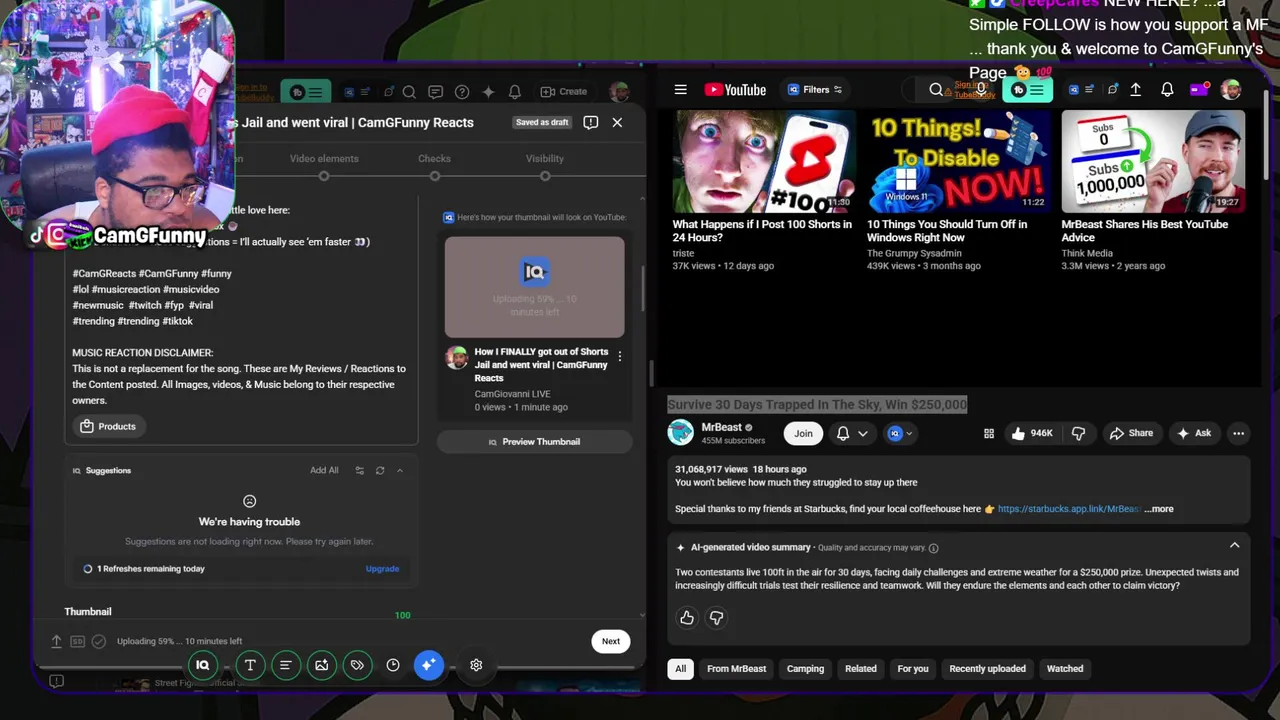Click Add All in Suggestions panel
This screenshot has width=1280, height=720.
324,470
